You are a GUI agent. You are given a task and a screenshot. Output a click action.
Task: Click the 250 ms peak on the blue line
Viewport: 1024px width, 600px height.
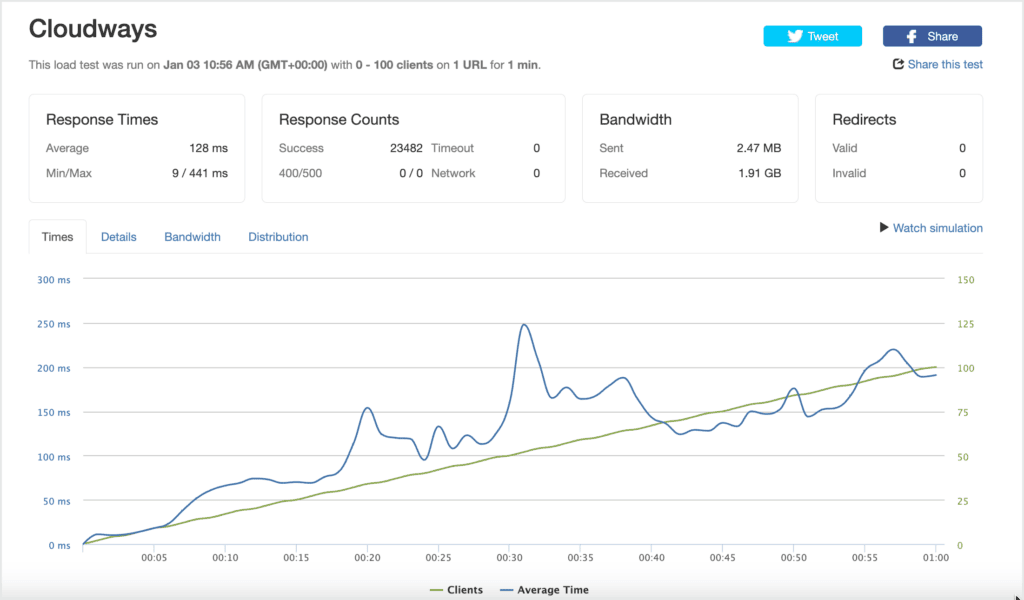524,324
